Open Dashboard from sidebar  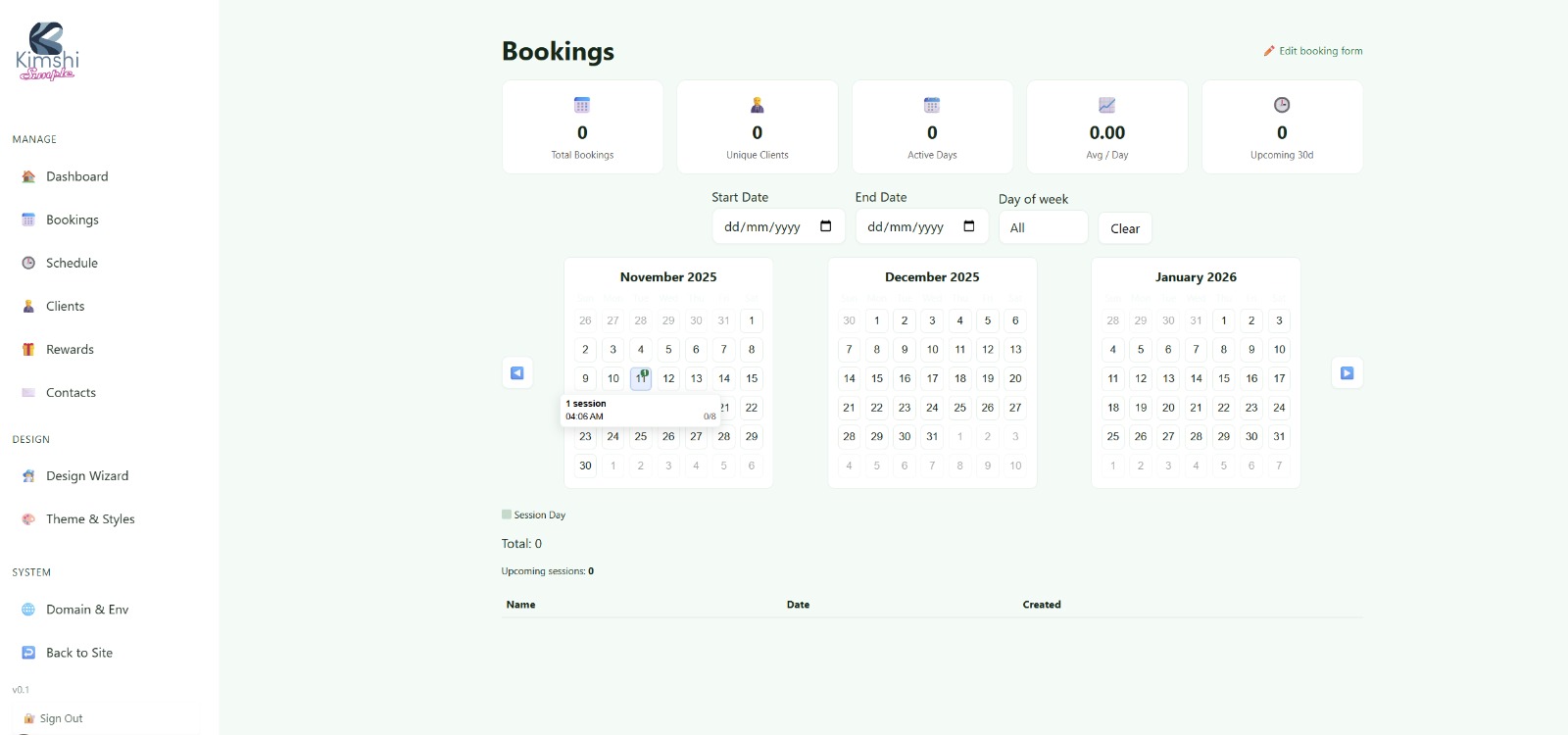click(x=77, y=176)
